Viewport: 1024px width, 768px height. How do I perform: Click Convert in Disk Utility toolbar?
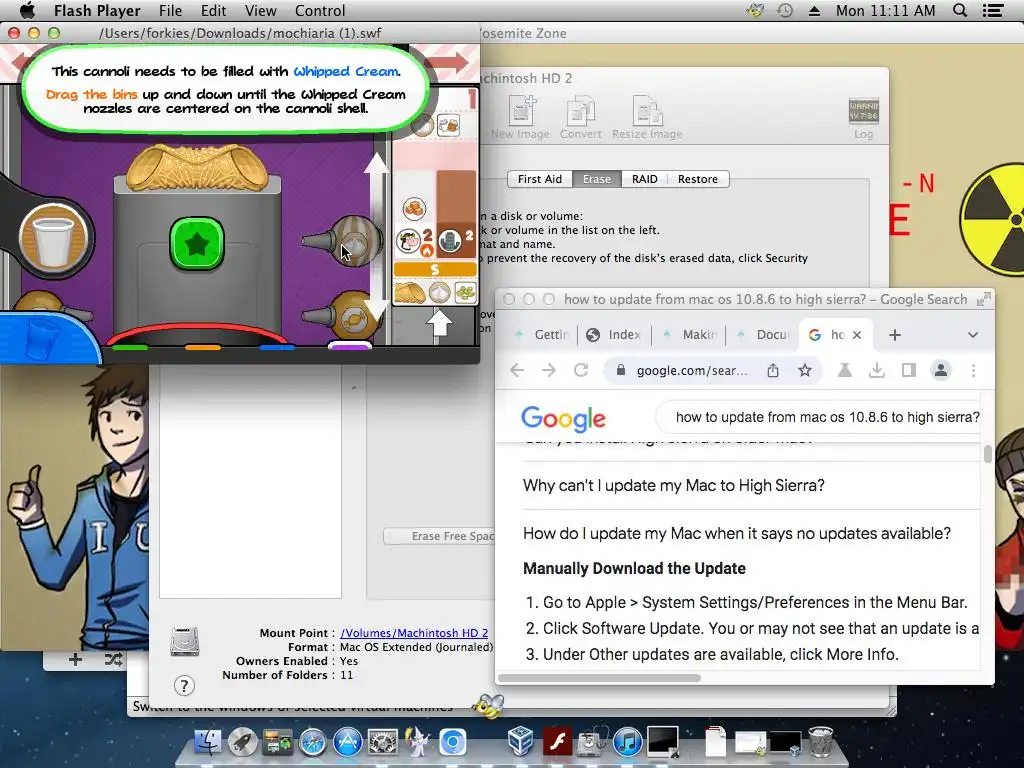click(581, 118)
